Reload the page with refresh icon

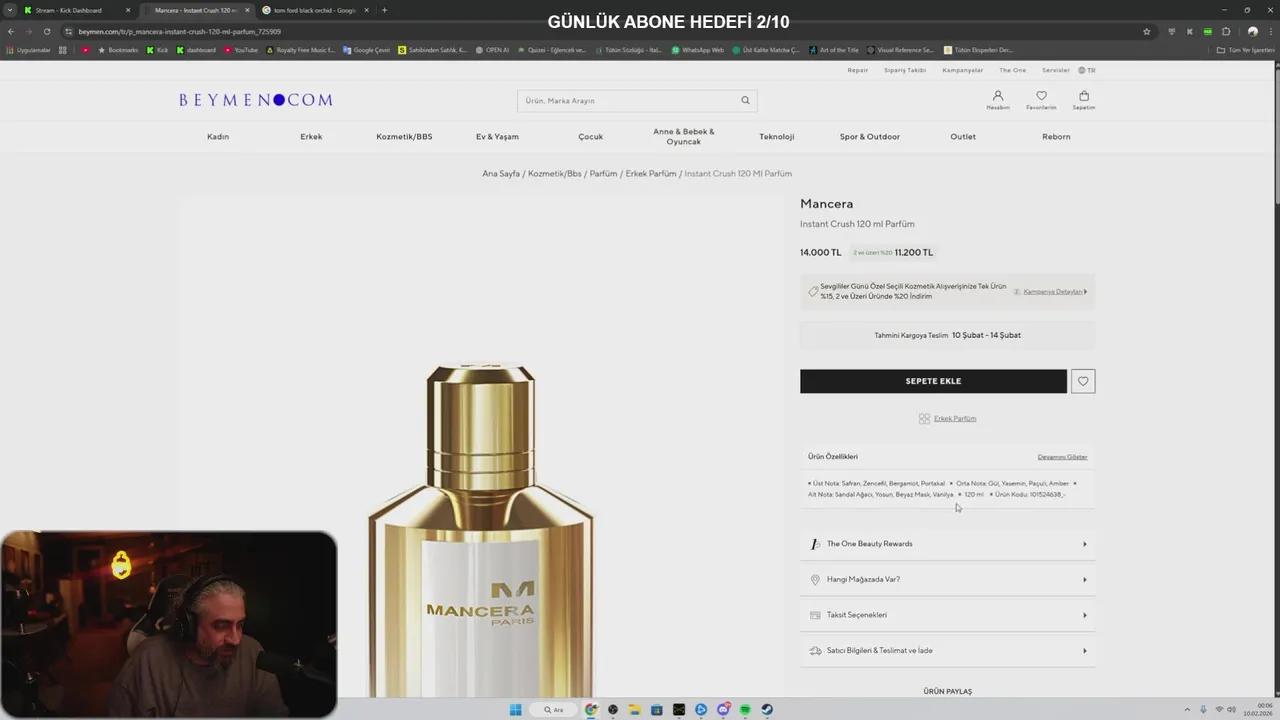pyautogui.click(x=47, y=31)
